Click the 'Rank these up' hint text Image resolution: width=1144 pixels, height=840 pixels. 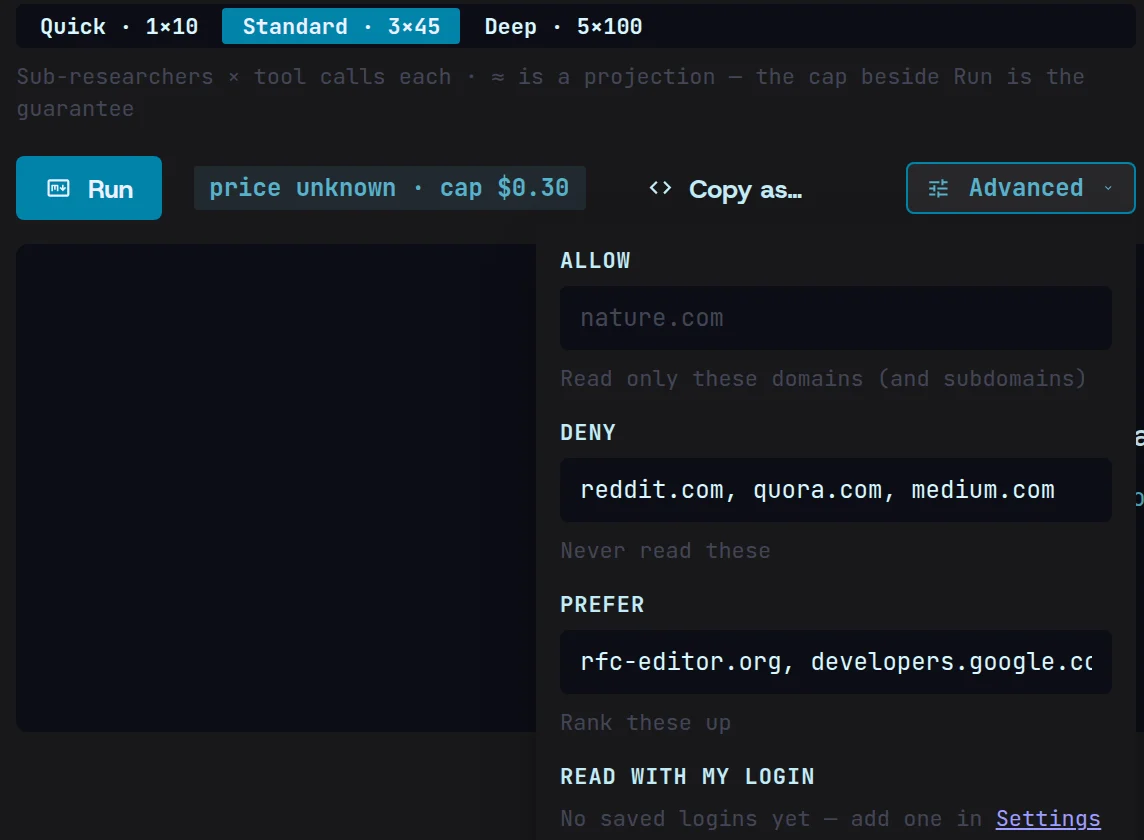click(646, 723)
